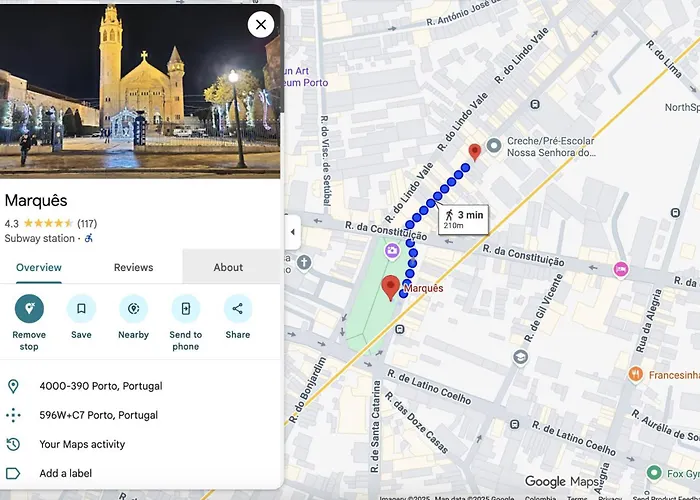Save Marquês to your places
Image resolution: width=700 pixels, height=500 pixels.
tap(81, 308)
